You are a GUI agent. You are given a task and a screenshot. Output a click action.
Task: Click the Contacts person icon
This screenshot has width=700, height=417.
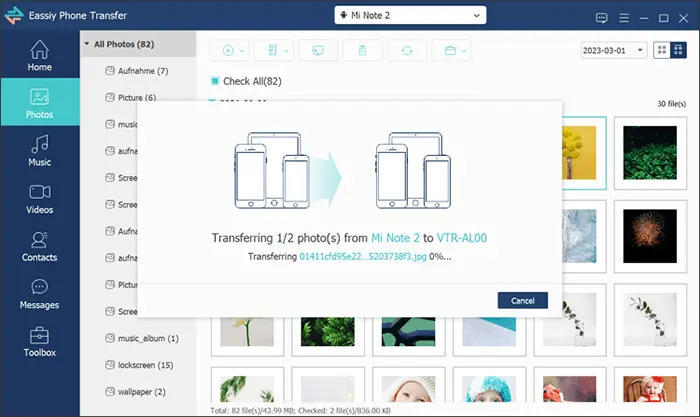point(40,240)
